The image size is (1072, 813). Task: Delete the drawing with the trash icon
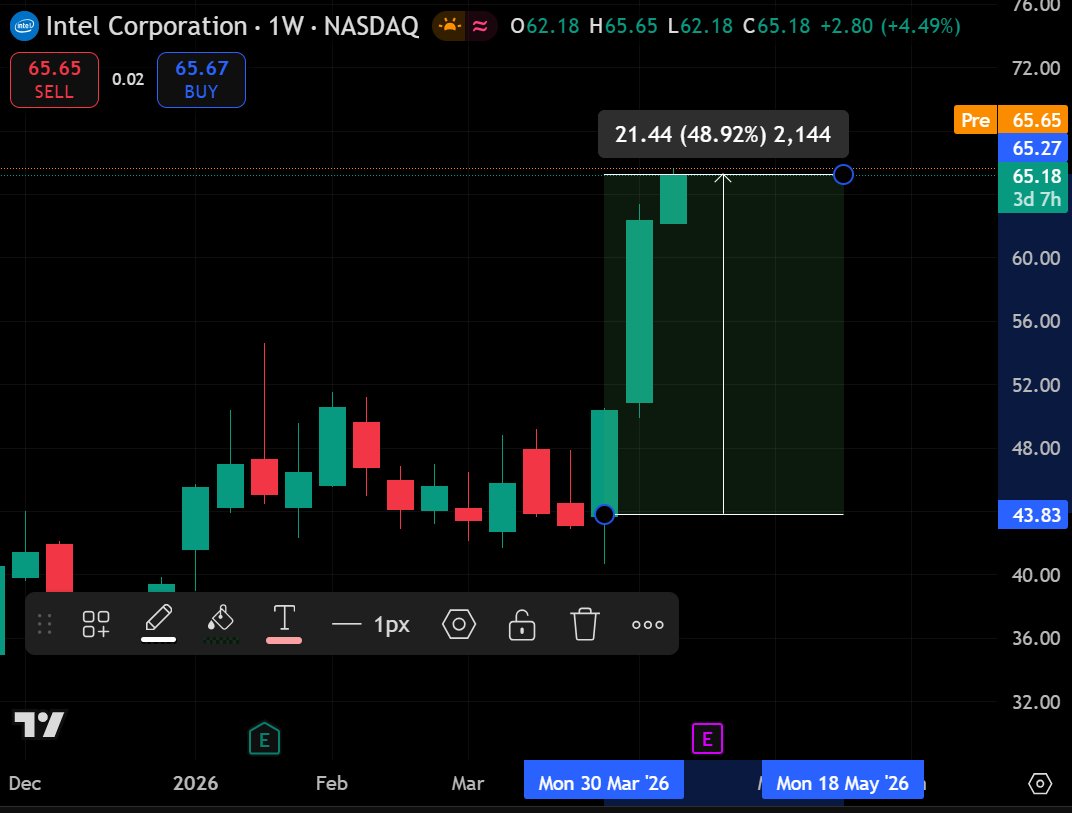(585, 624)
